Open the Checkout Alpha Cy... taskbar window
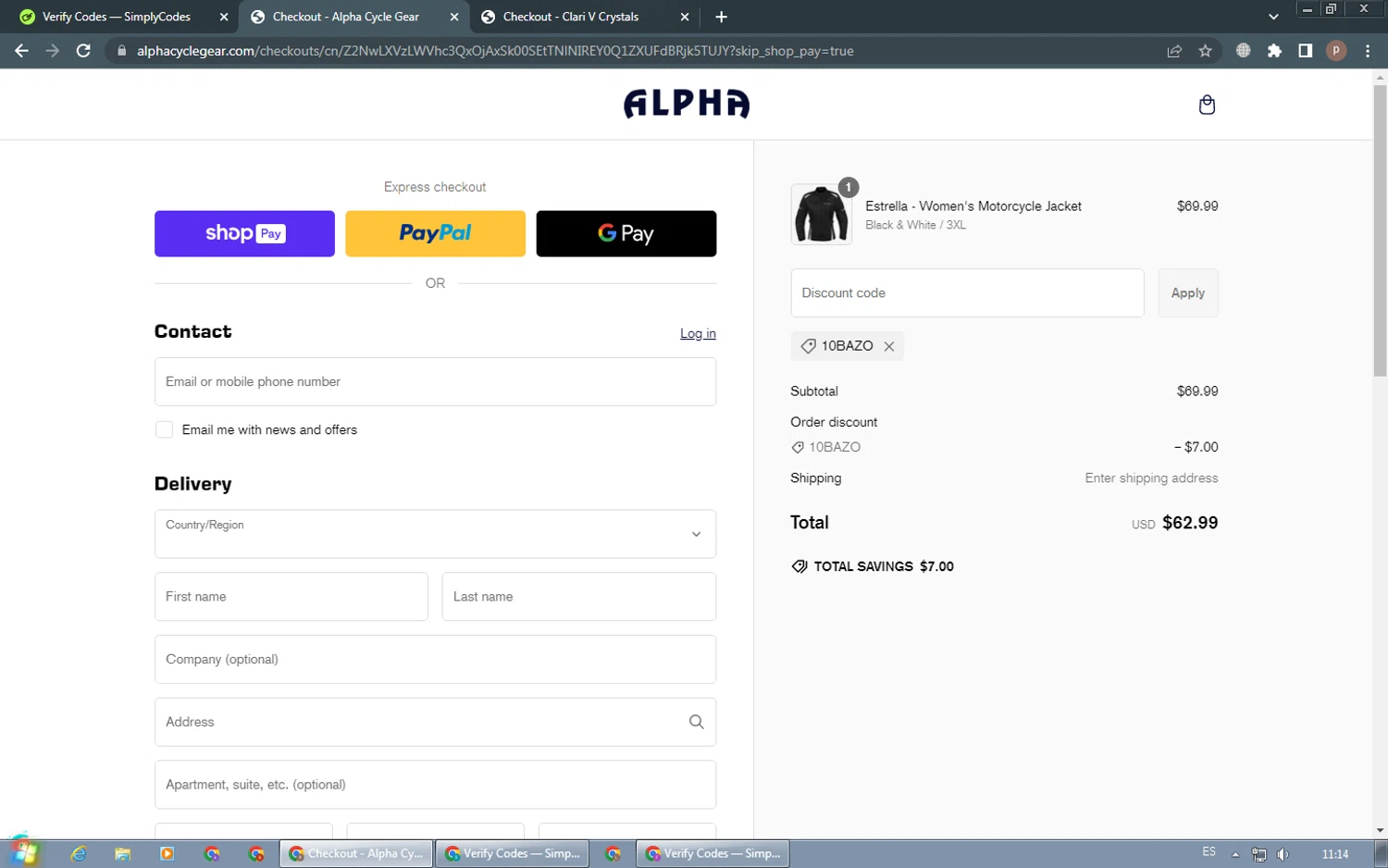Viewport: 1388px width, 868px height. click(356, 854)
